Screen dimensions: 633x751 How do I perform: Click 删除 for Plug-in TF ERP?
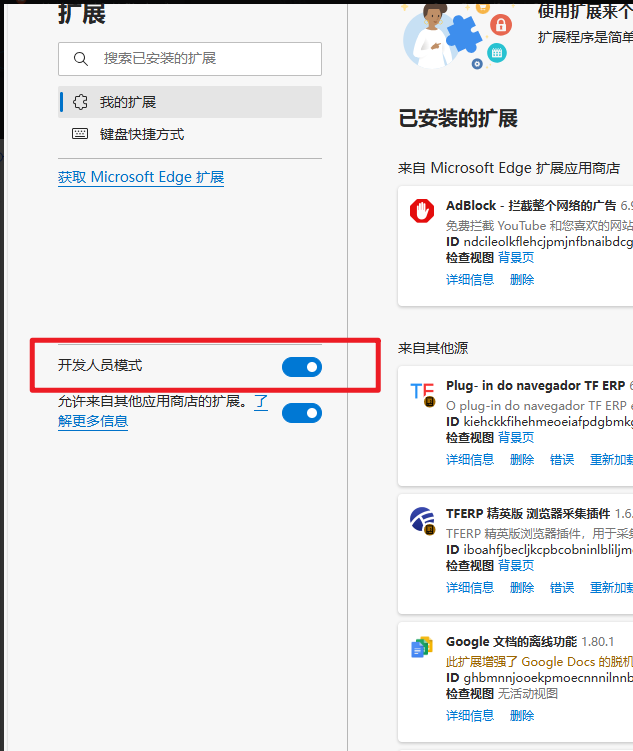[522, 460]
